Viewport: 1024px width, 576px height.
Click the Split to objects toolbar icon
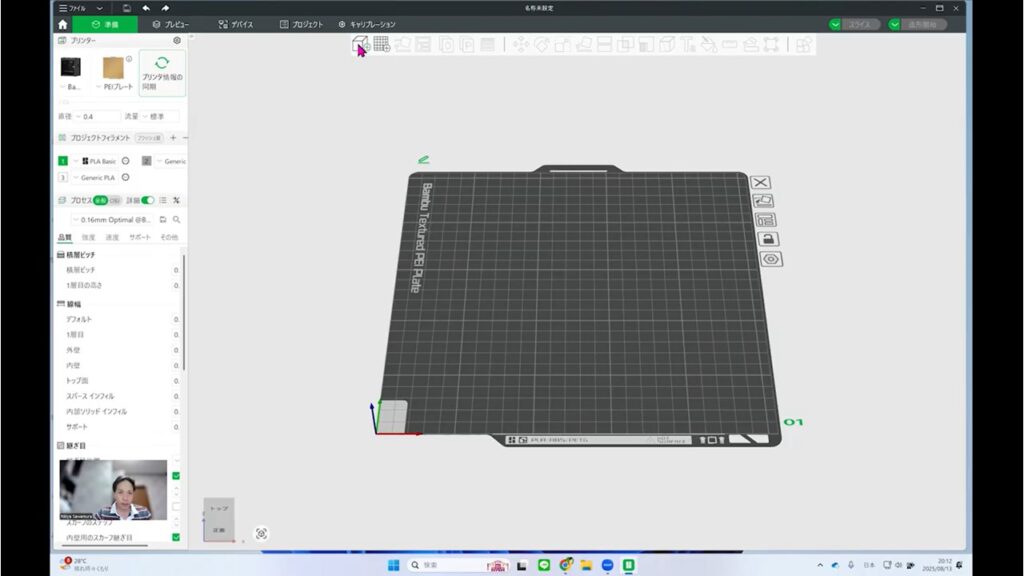coord(446,44)
